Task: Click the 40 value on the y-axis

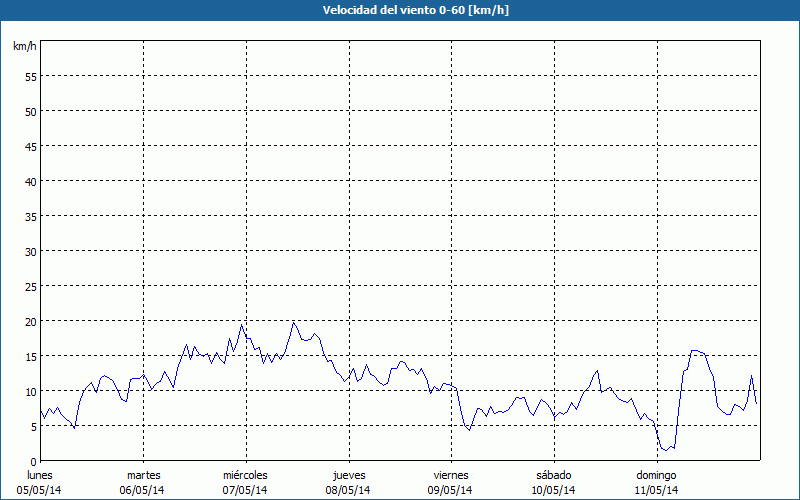Action: click(30, 181)
